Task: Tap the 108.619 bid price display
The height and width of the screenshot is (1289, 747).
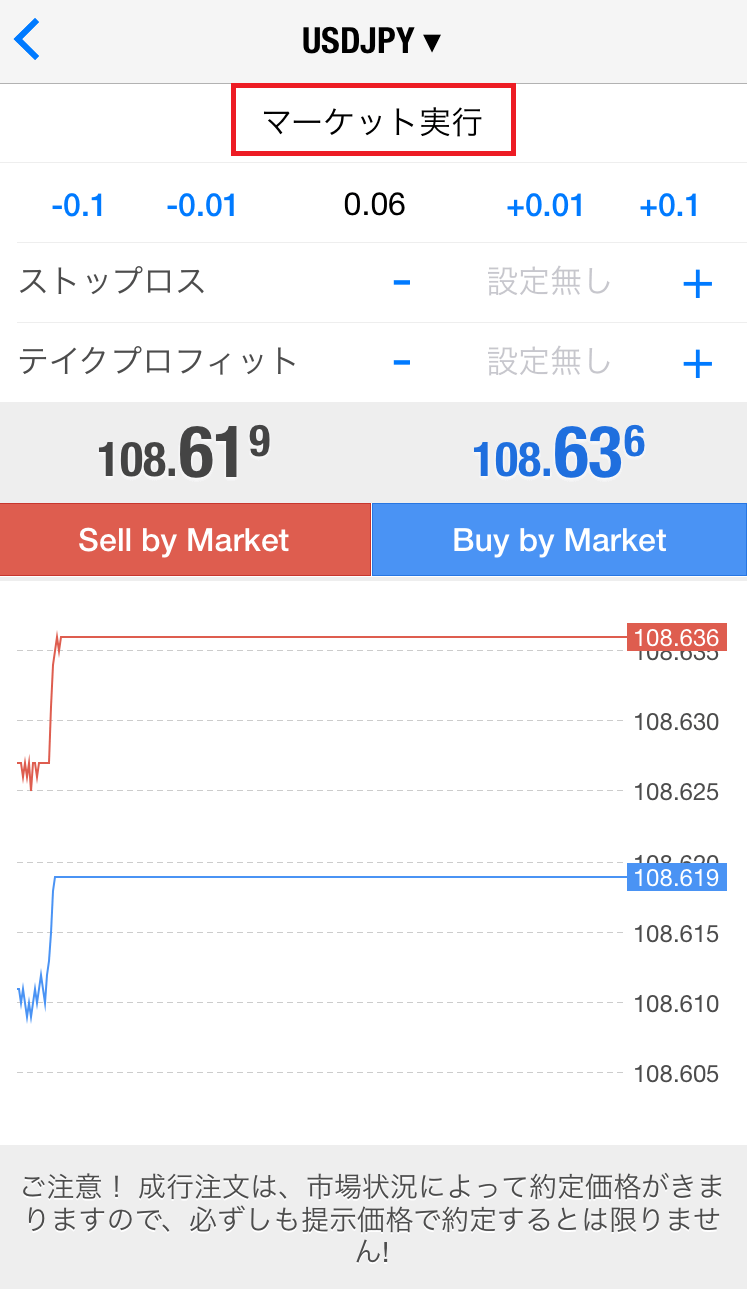Action: (x=184, y=452)
